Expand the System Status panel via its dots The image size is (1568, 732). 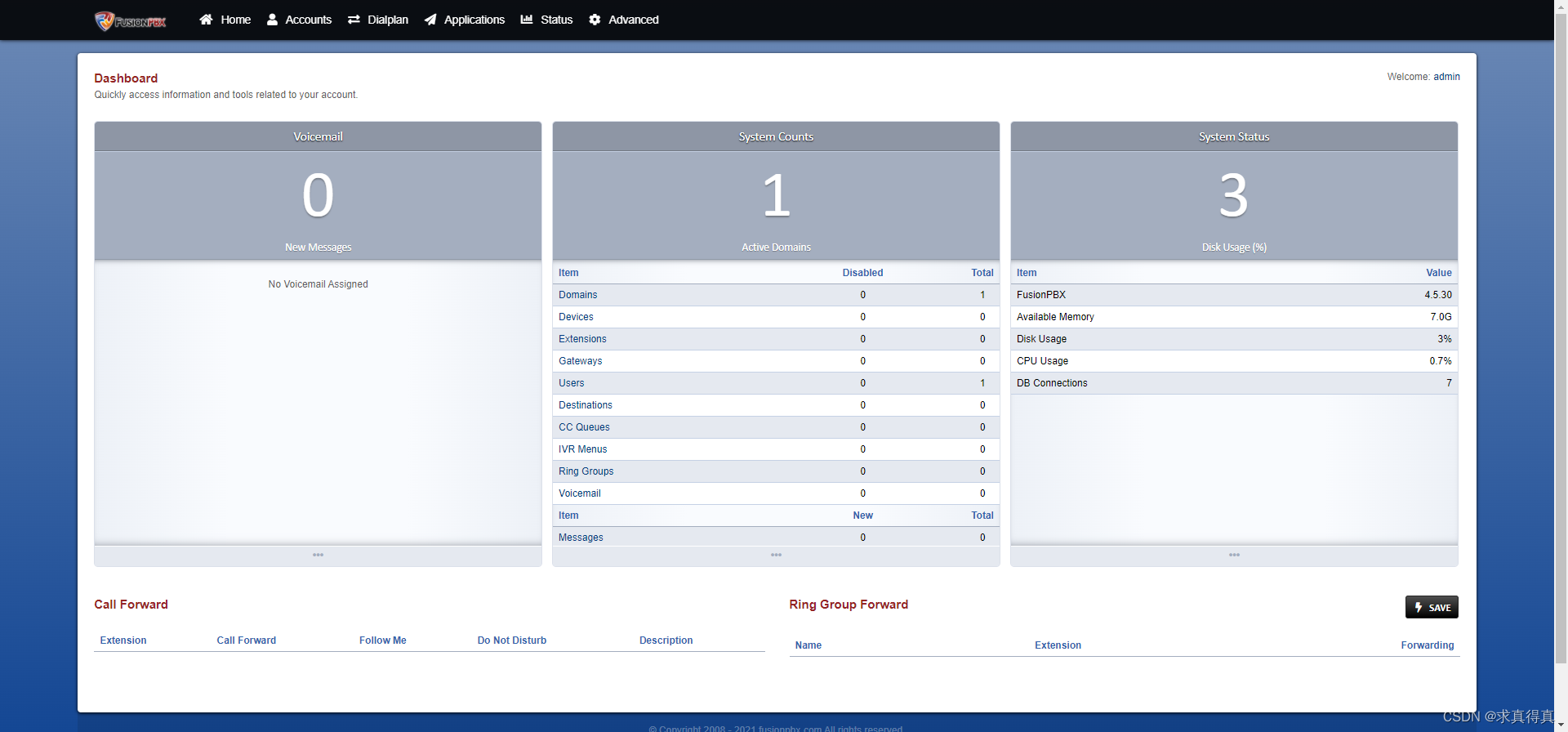pos(1234,556)
